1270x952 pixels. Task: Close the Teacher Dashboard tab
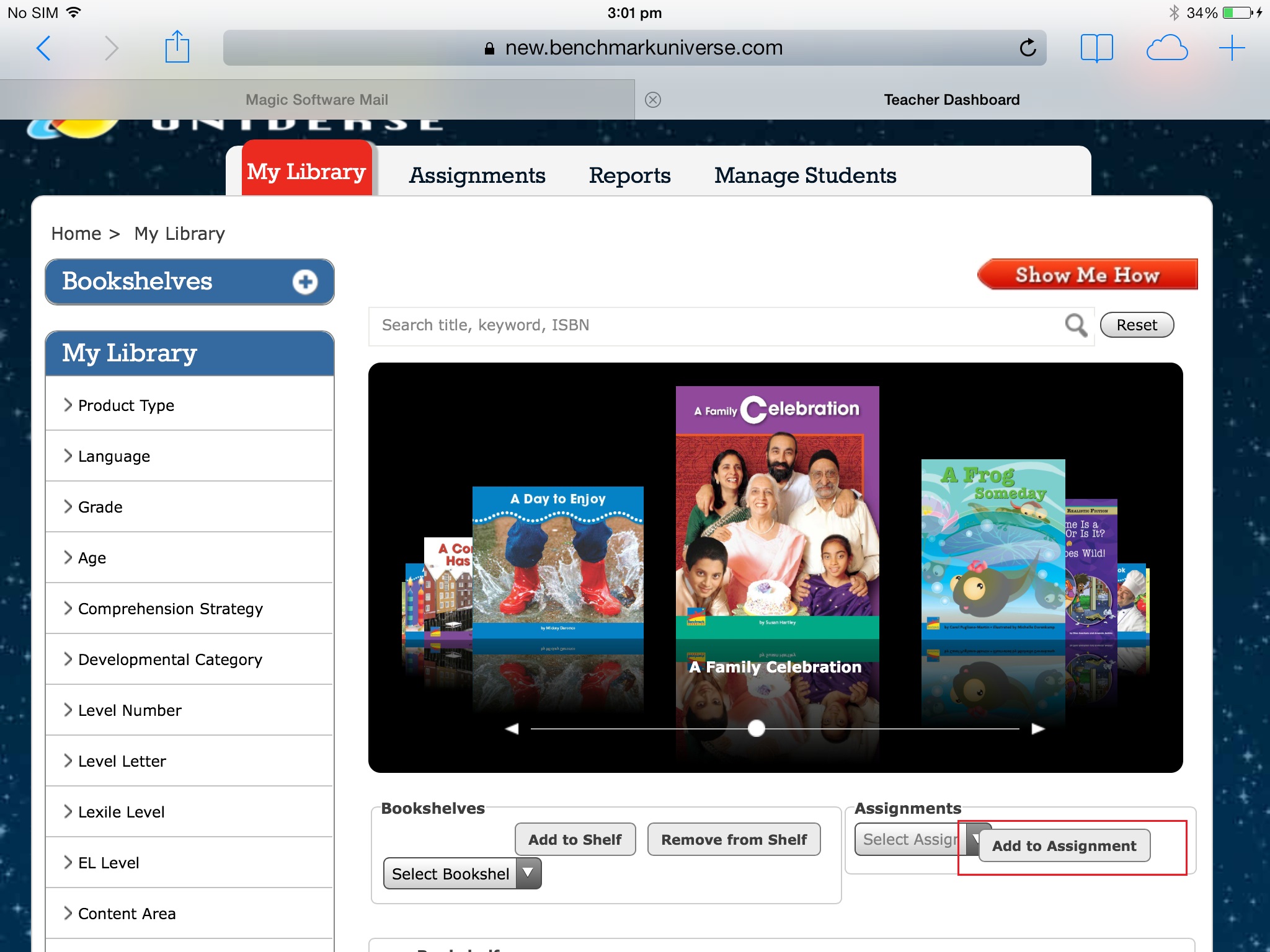653,100
